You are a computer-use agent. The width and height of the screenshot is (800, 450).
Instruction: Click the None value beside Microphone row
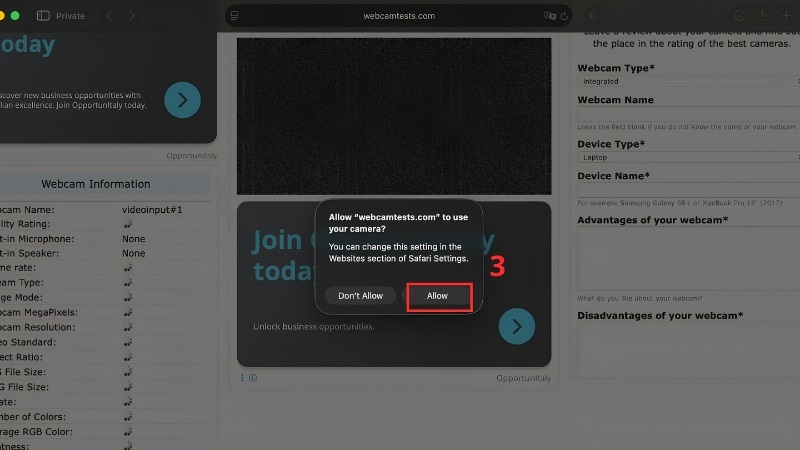134,239
